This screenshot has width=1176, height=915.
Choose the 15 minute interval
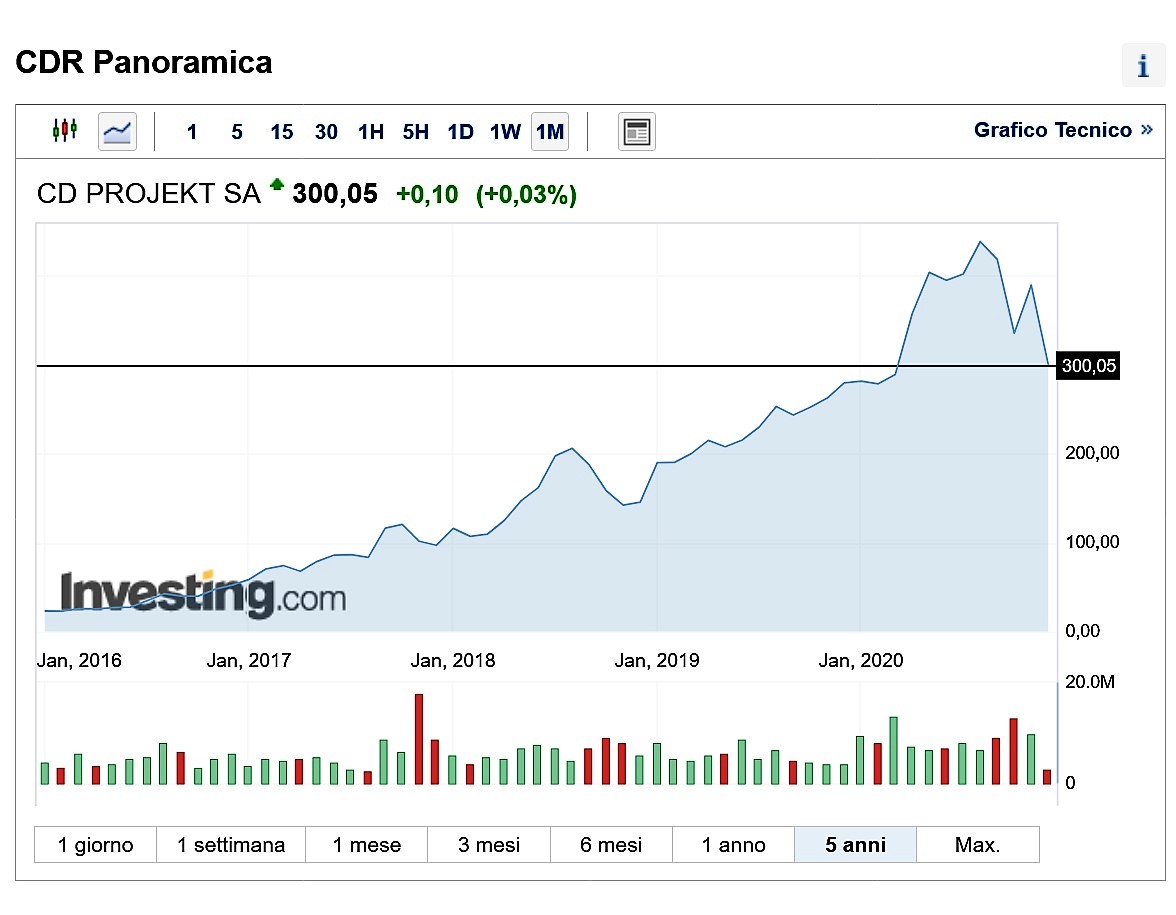click(x=282, y=132)
